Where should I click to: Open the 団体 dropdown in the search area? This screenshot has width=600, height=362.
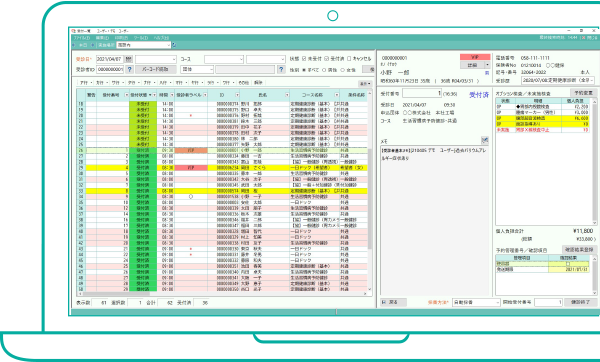(197, 69)
